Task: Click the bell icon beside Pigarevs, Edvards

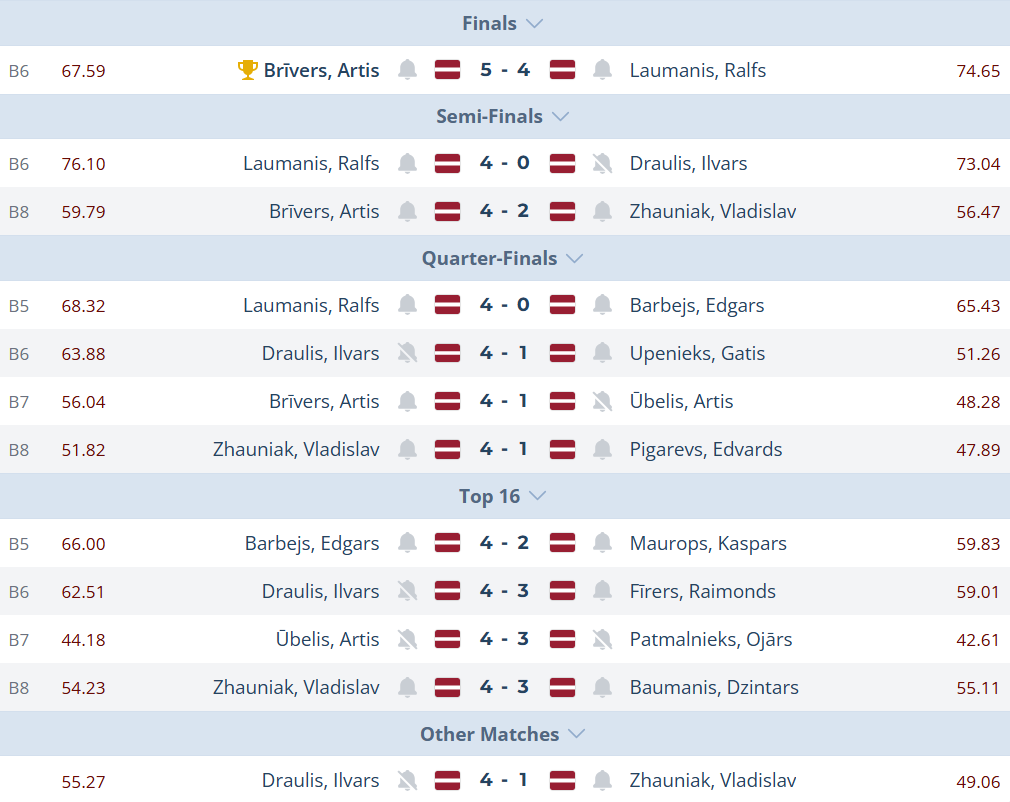Action: (602, 449)
